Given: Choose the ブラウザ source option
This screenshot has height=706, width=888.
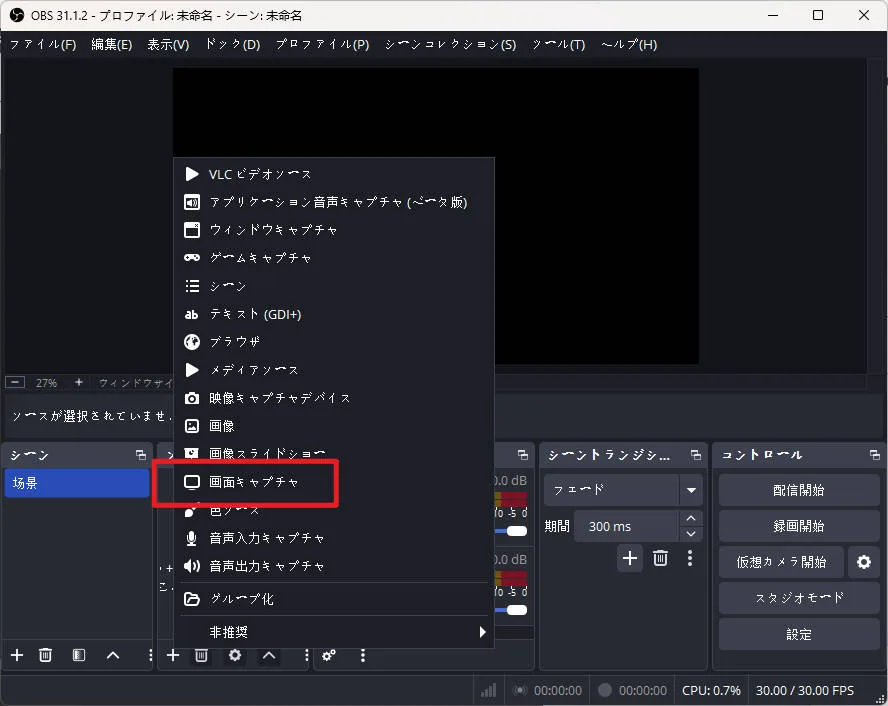Looking at the screenshot, I should [x=334, y=342].
